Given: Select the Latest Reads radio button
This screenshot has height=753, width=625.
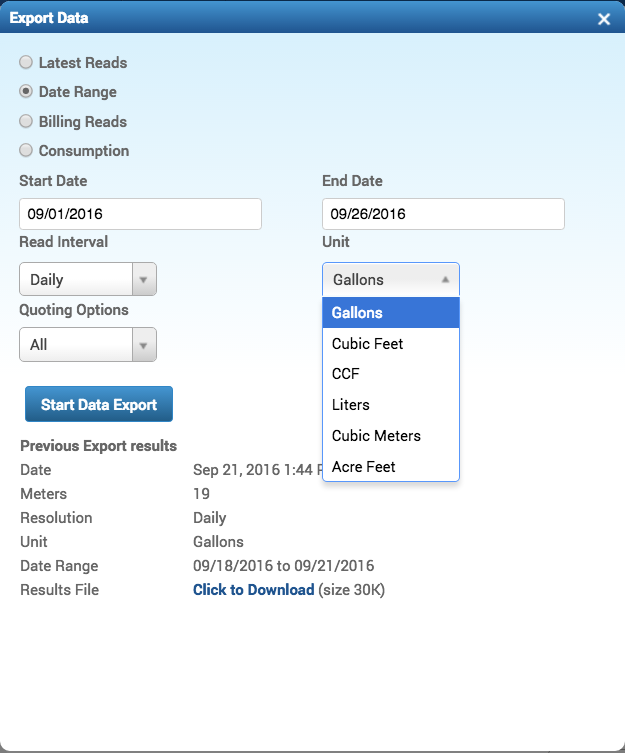Looking at the screenshot, I should (26, 62).
